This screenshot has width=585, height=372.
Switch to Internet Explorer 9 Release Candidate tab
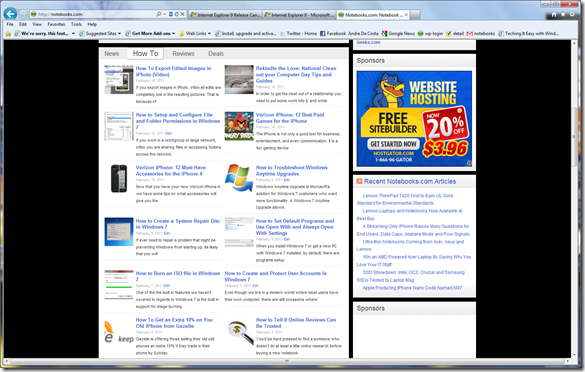tap(225, 15)
